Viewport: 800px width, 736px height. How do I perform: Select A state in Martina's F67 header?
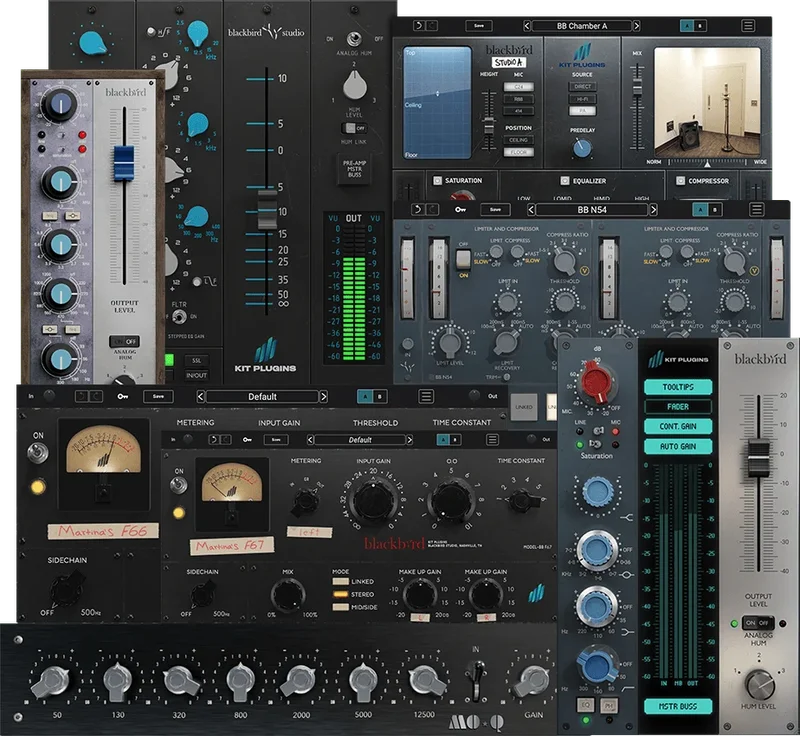443,440
